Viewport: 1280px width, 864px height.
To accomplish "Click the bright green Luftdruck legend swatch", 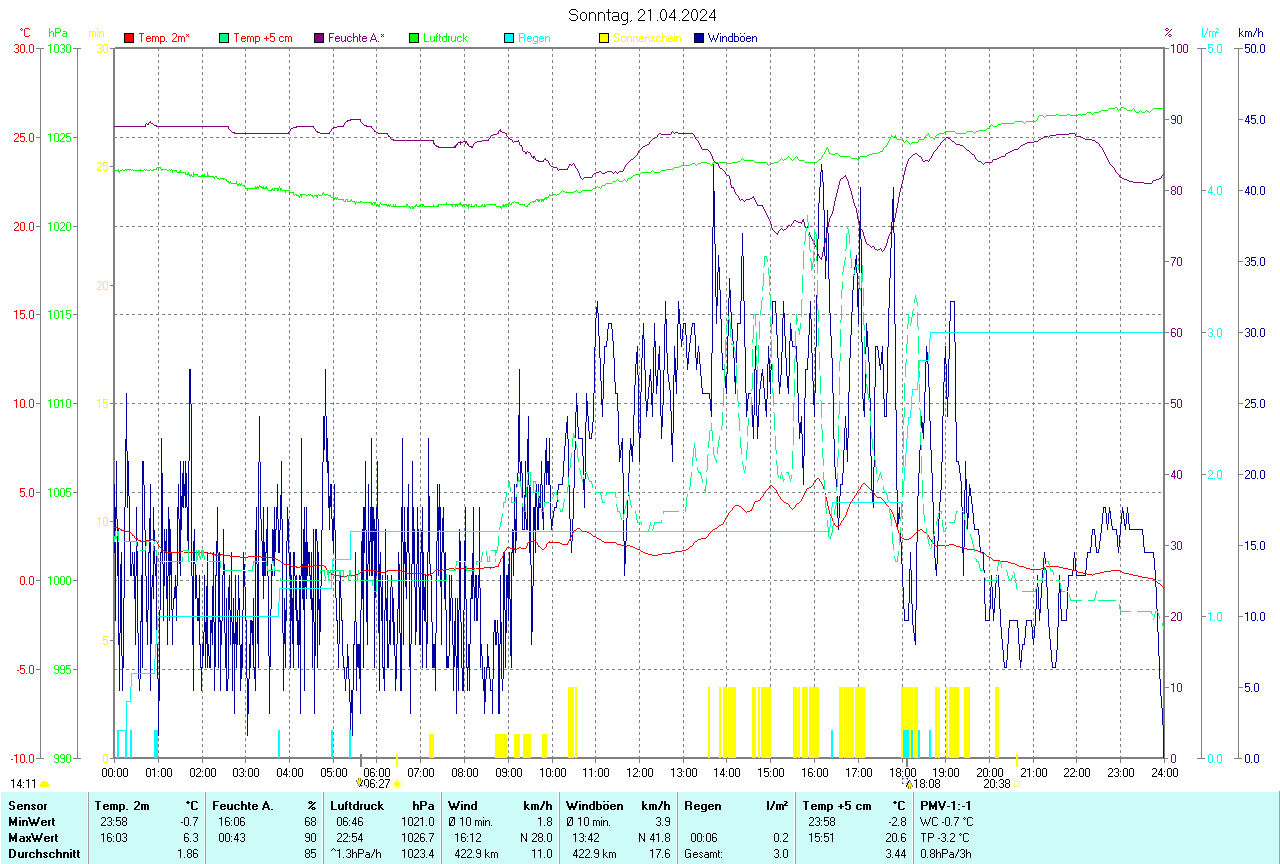I will point(414,38).
